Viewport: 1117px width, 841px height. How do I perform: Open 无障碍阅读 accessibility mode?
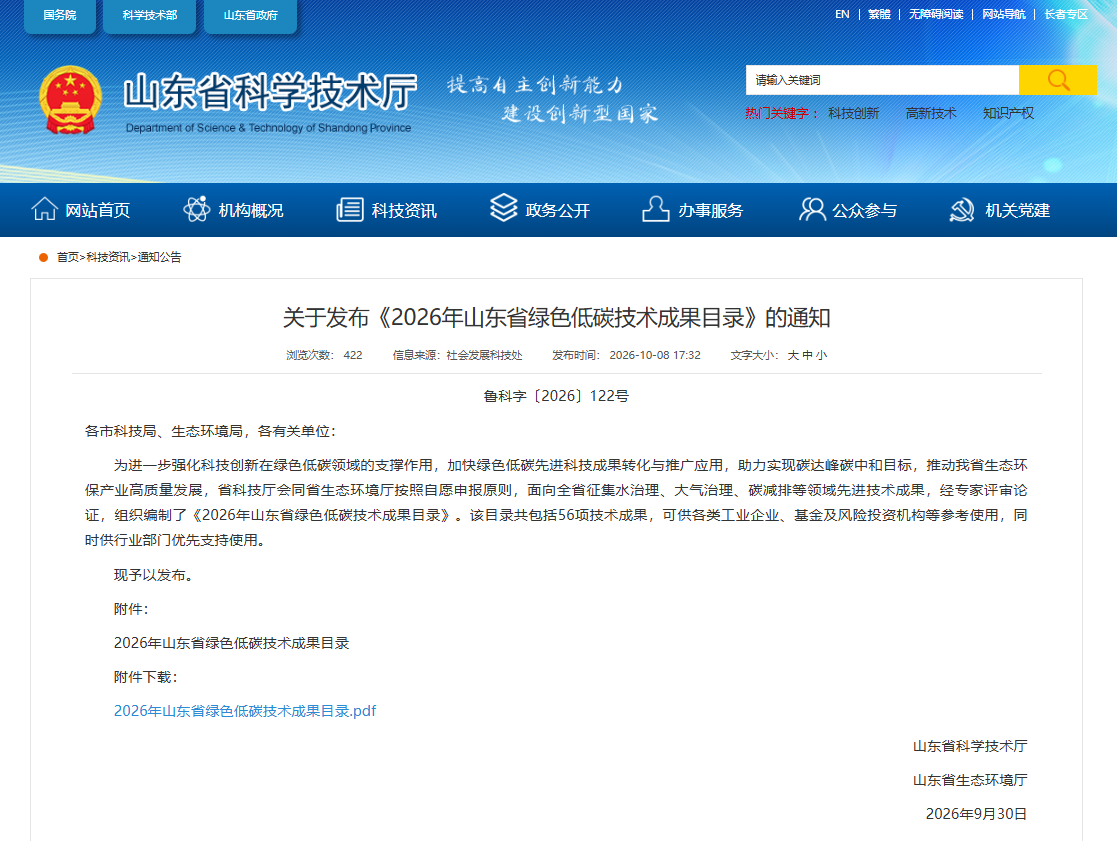tap(936, 14)
